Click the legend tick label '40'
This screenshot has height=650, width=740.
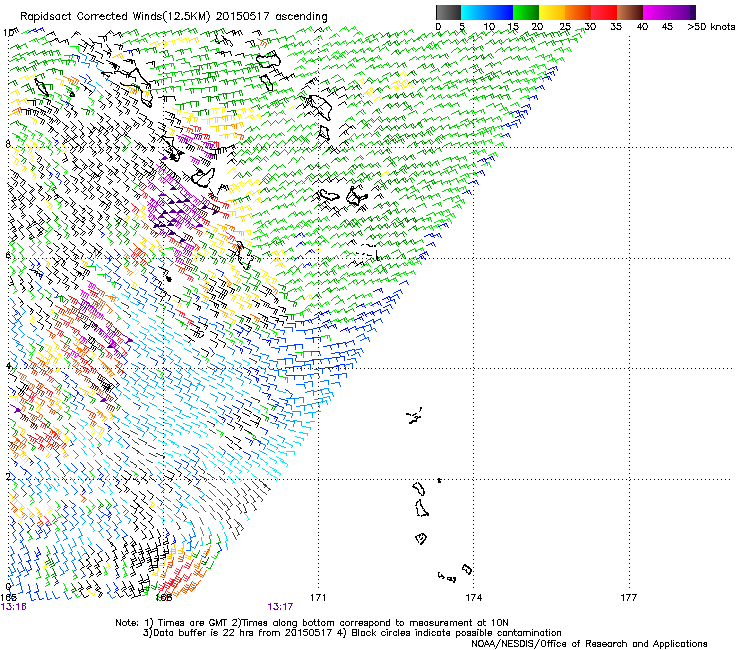click(x=642, y=27)
